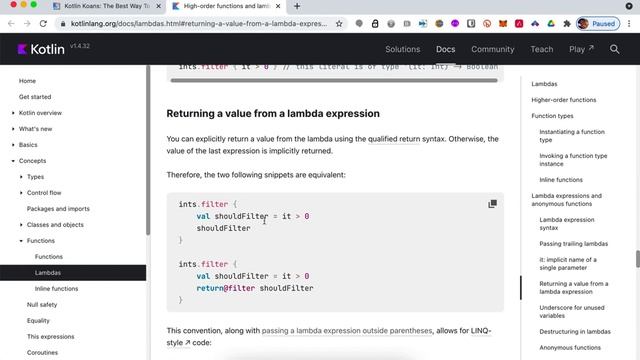Open the Chrome three-dot menu
Viewport: 640px width, 360px height.
coord(629,24)
